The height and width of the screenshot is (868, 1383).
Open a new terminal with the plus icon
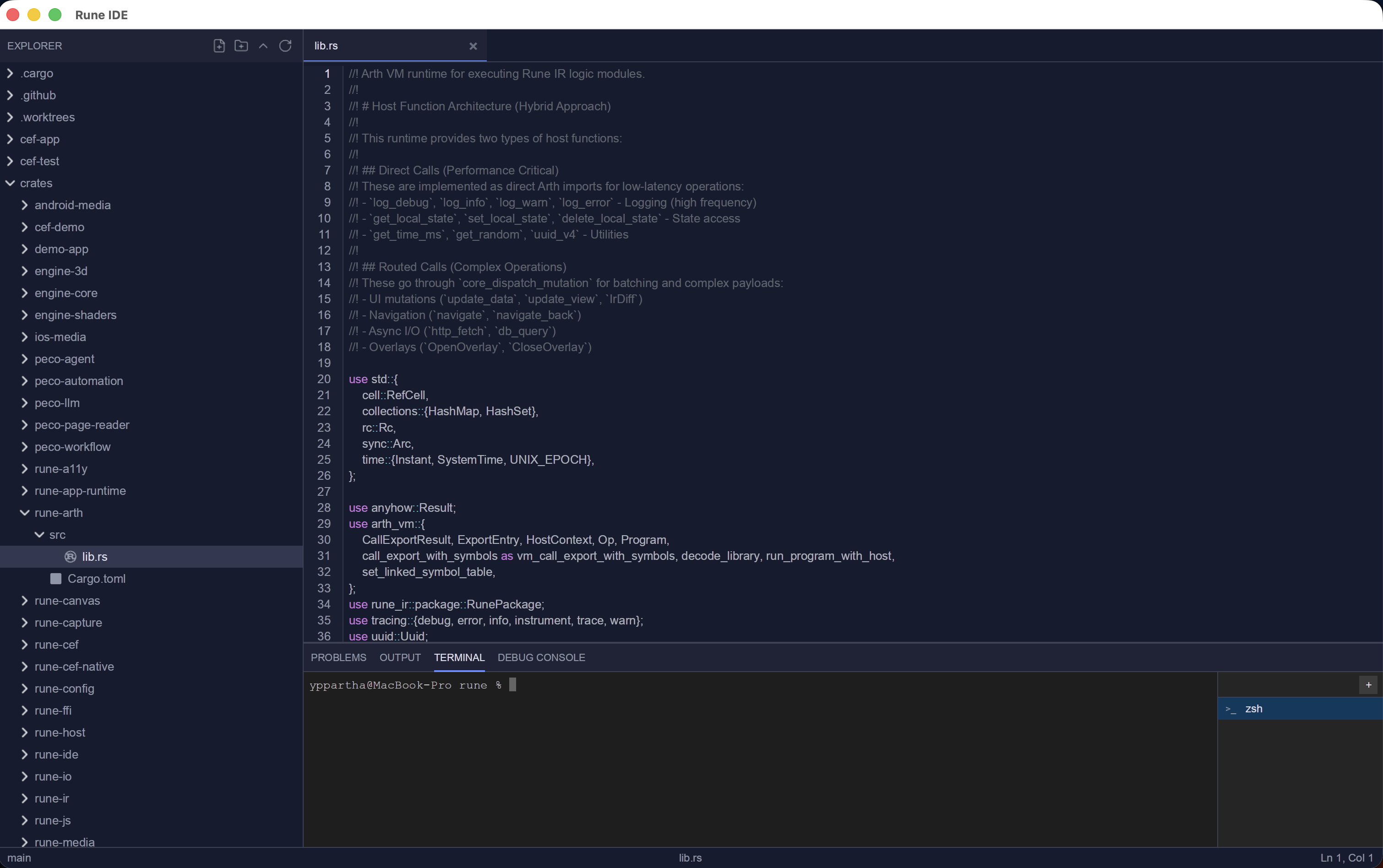pyautogui.click(x=1368, y=684)
